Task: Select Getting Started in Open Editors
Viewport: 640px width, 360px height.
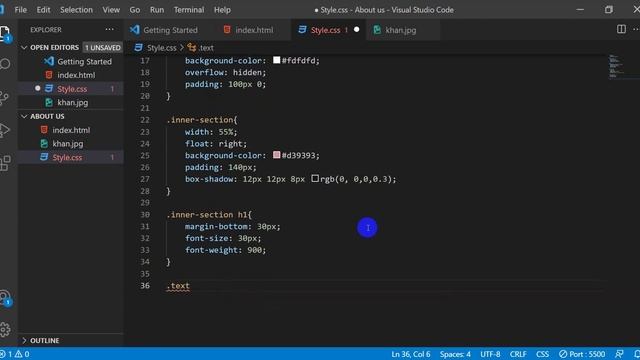Action: point(84,62)
